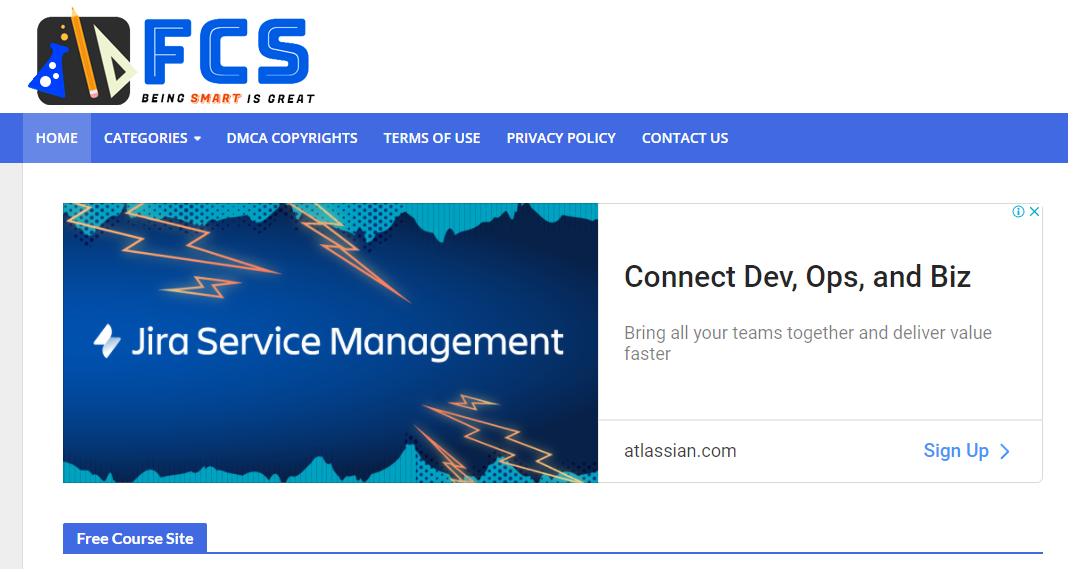Click 'BEING SMART IS GREAT' tagline
Viewport: 1068px width, 569px height.
click(228, 99)
